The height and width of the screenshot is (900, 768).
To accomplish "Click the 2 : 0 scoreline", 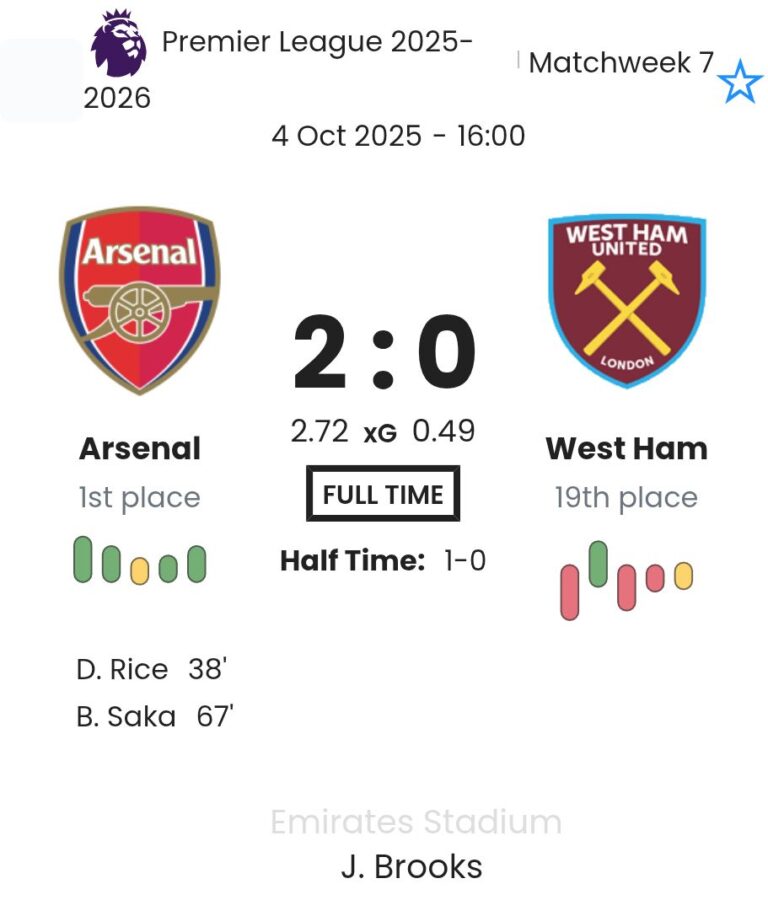I will (x=383, y=353).
